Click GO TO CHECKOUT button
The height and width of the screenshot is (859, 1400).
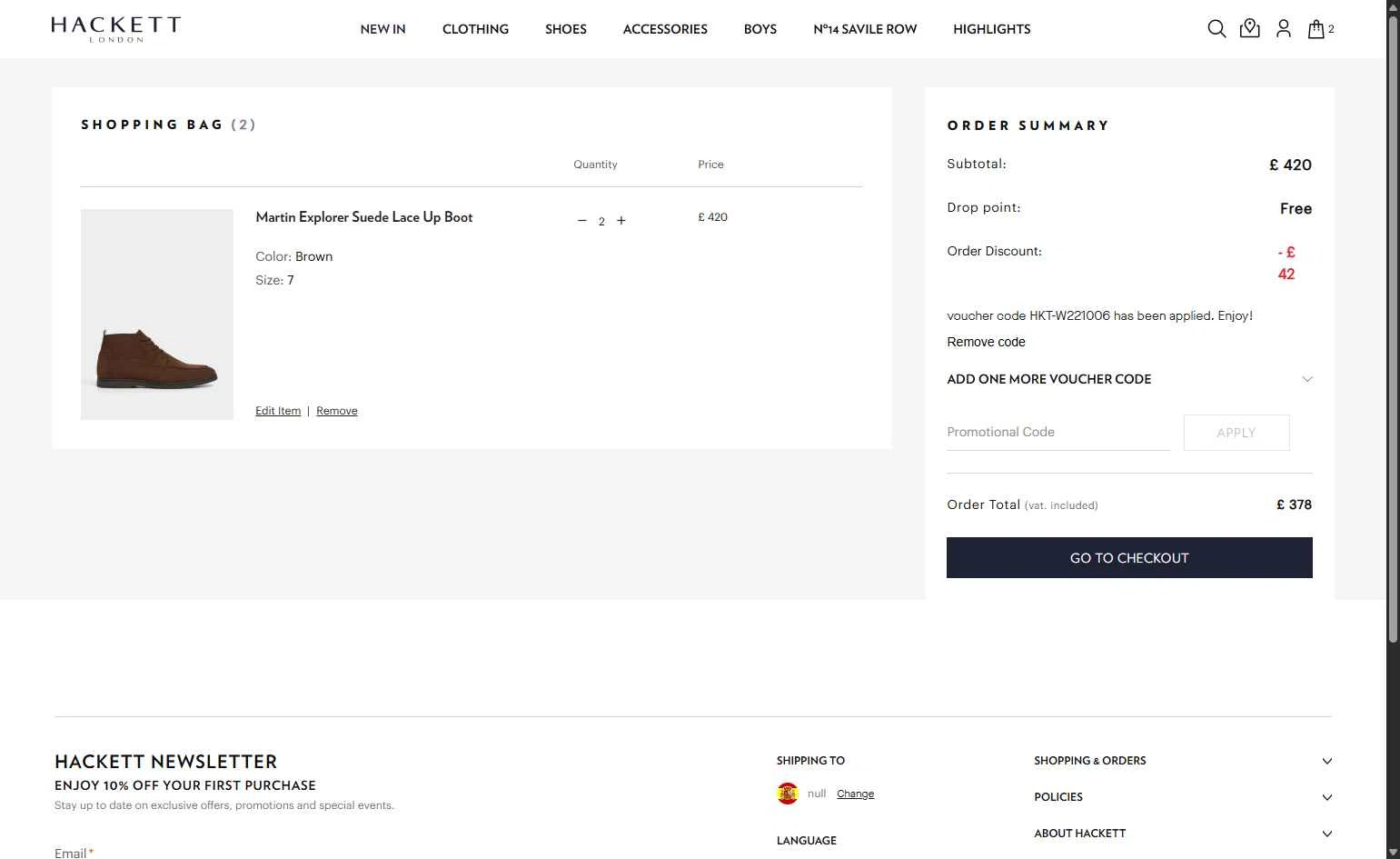pyautogui.click(x=1129, y=558)
